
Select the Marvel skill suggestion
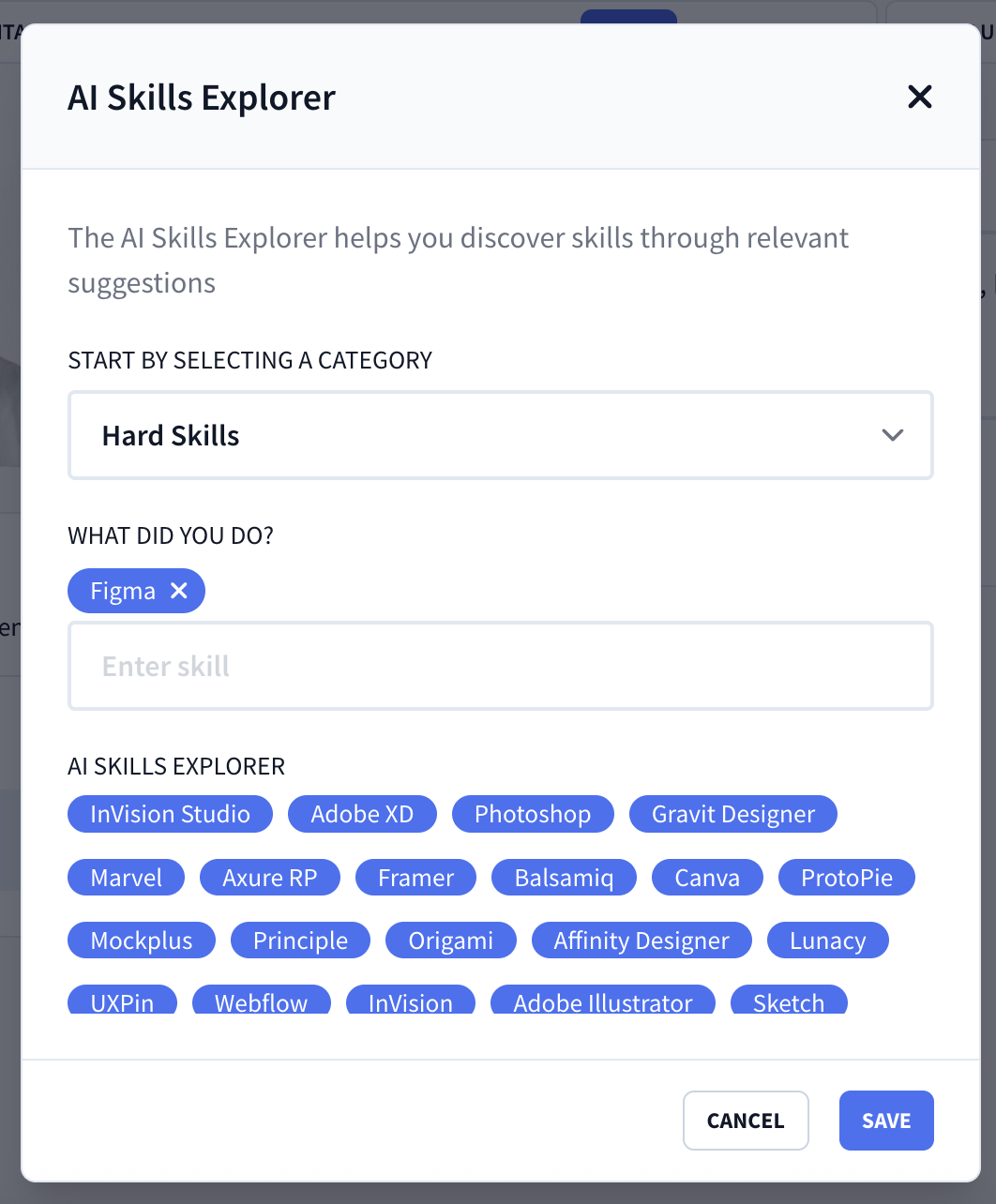(x=126, y=877)
